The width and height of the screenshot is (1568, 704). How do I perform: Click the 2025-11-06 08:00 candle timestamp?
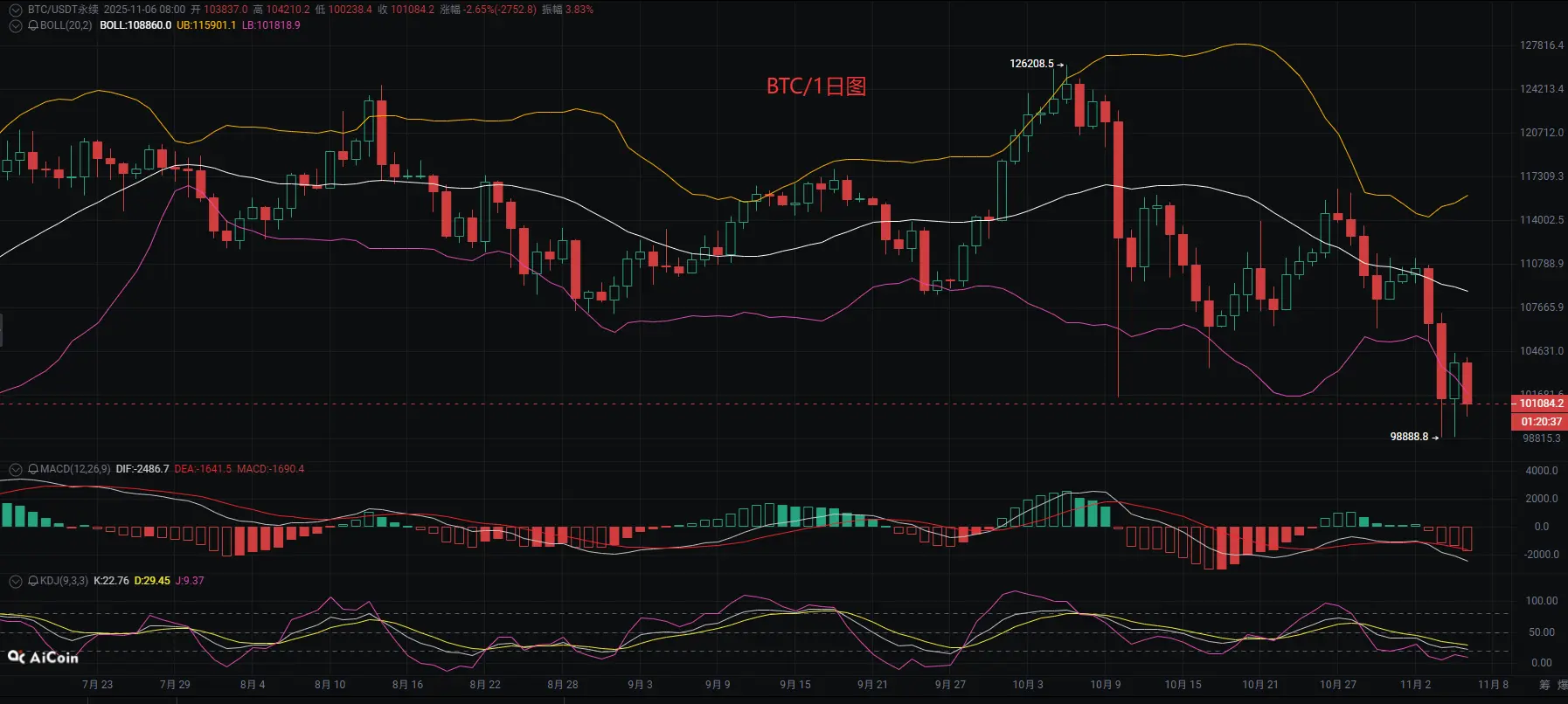coord(144,10)
